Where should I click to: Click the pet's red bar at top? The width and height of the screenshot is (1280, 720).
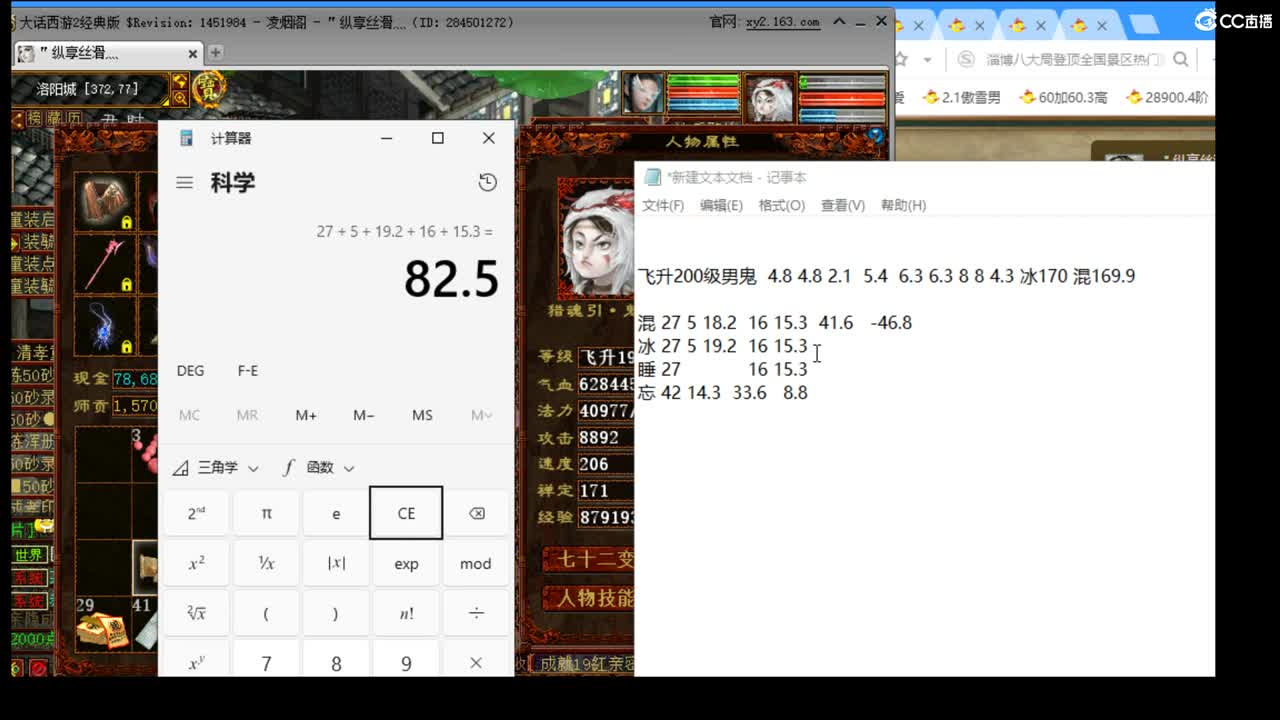coord(842,99)
